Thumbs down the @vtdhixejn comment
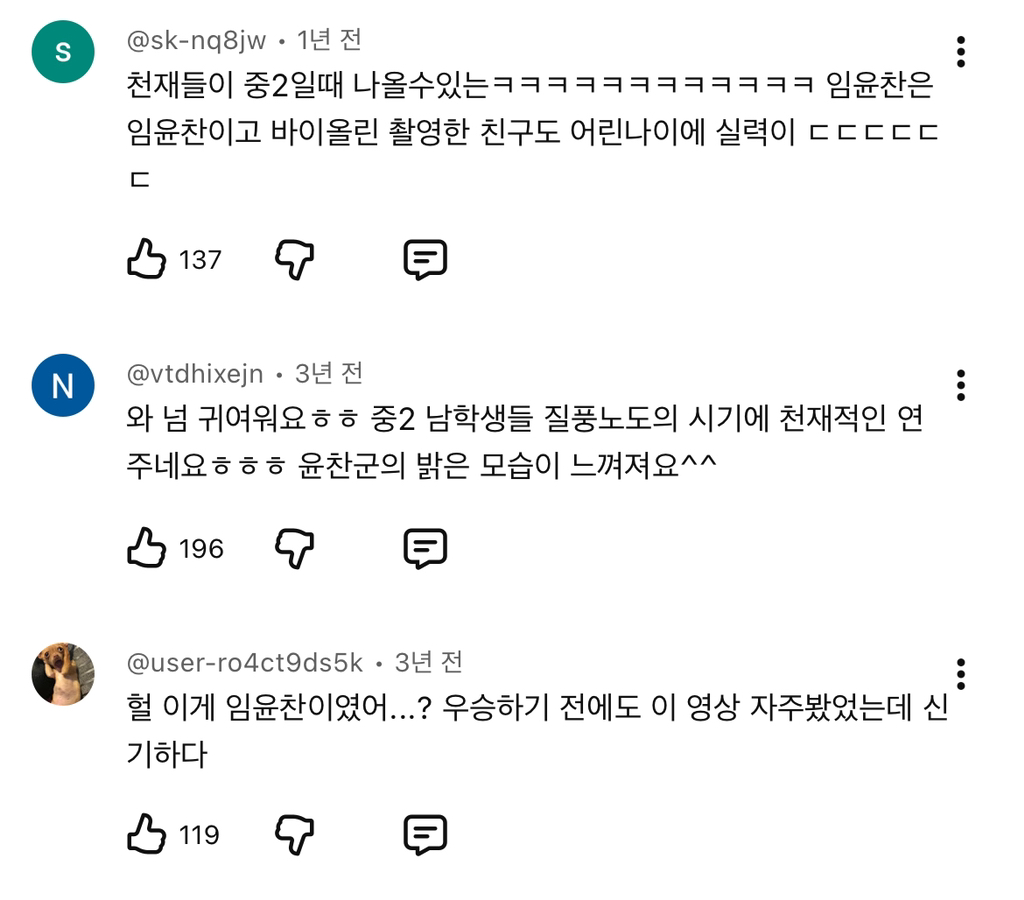The height and width of the screenshot is (900, 1024). (294, 548)
